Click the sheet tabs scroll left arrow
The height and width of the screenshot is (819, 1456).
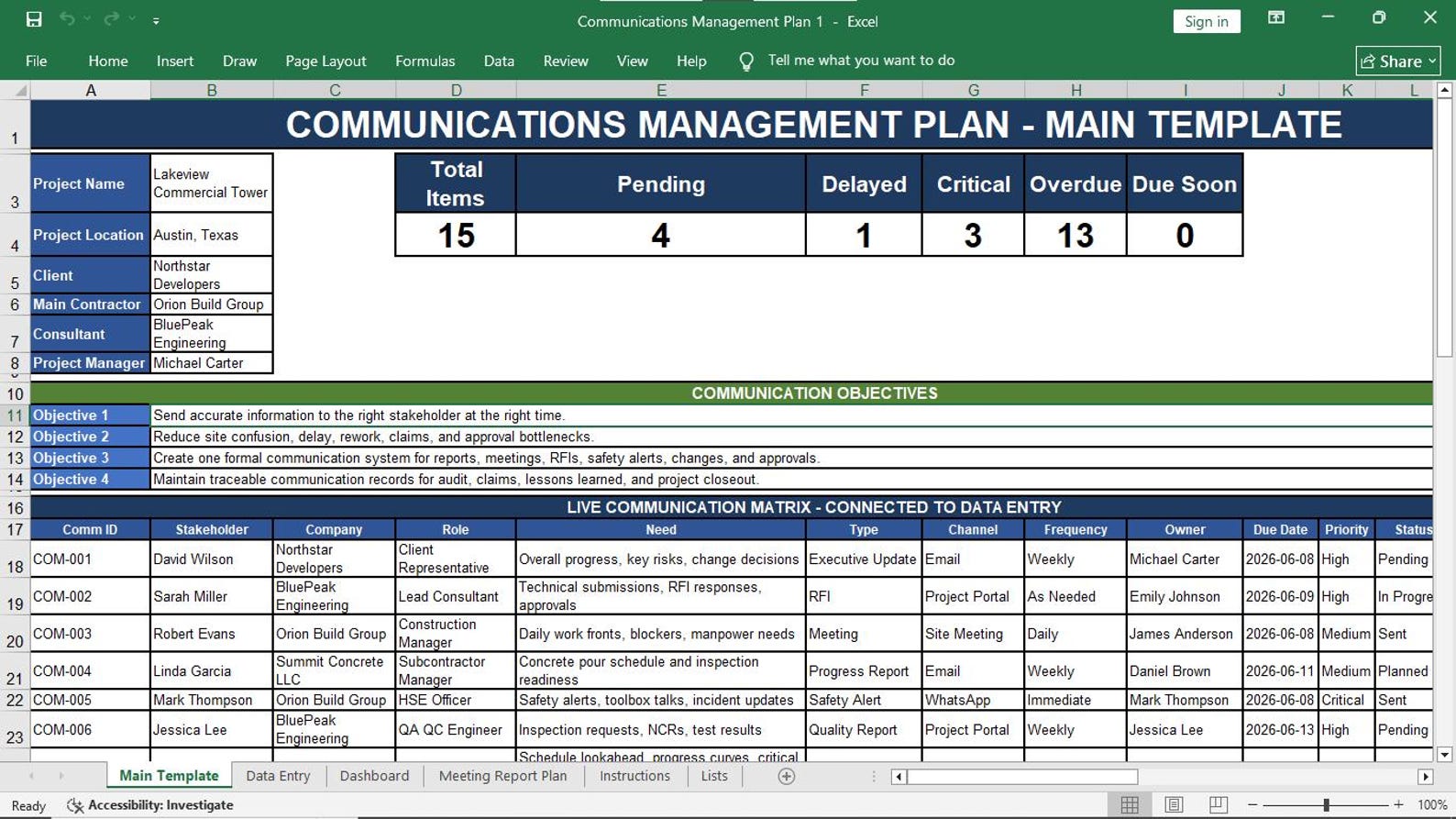tap(31, 776)
